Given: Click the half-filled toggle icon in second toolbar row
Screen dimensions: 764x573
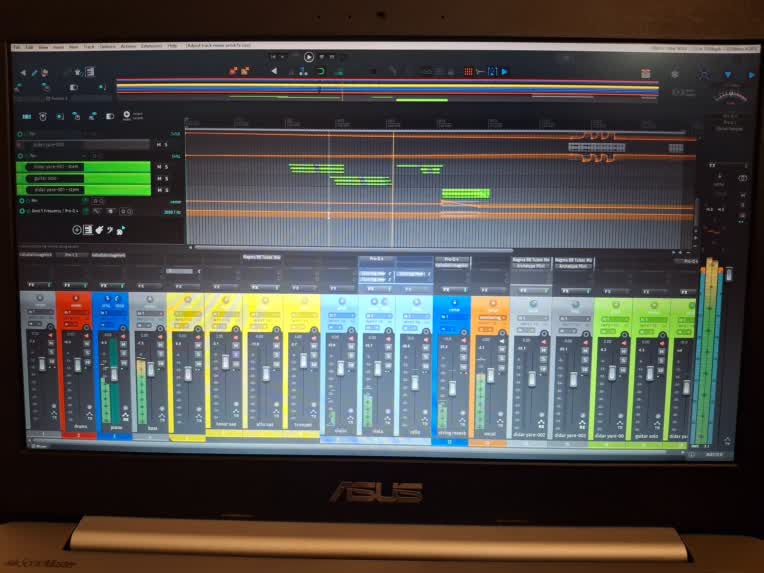Looking at the screenshot, I should [x=110, y=116].
